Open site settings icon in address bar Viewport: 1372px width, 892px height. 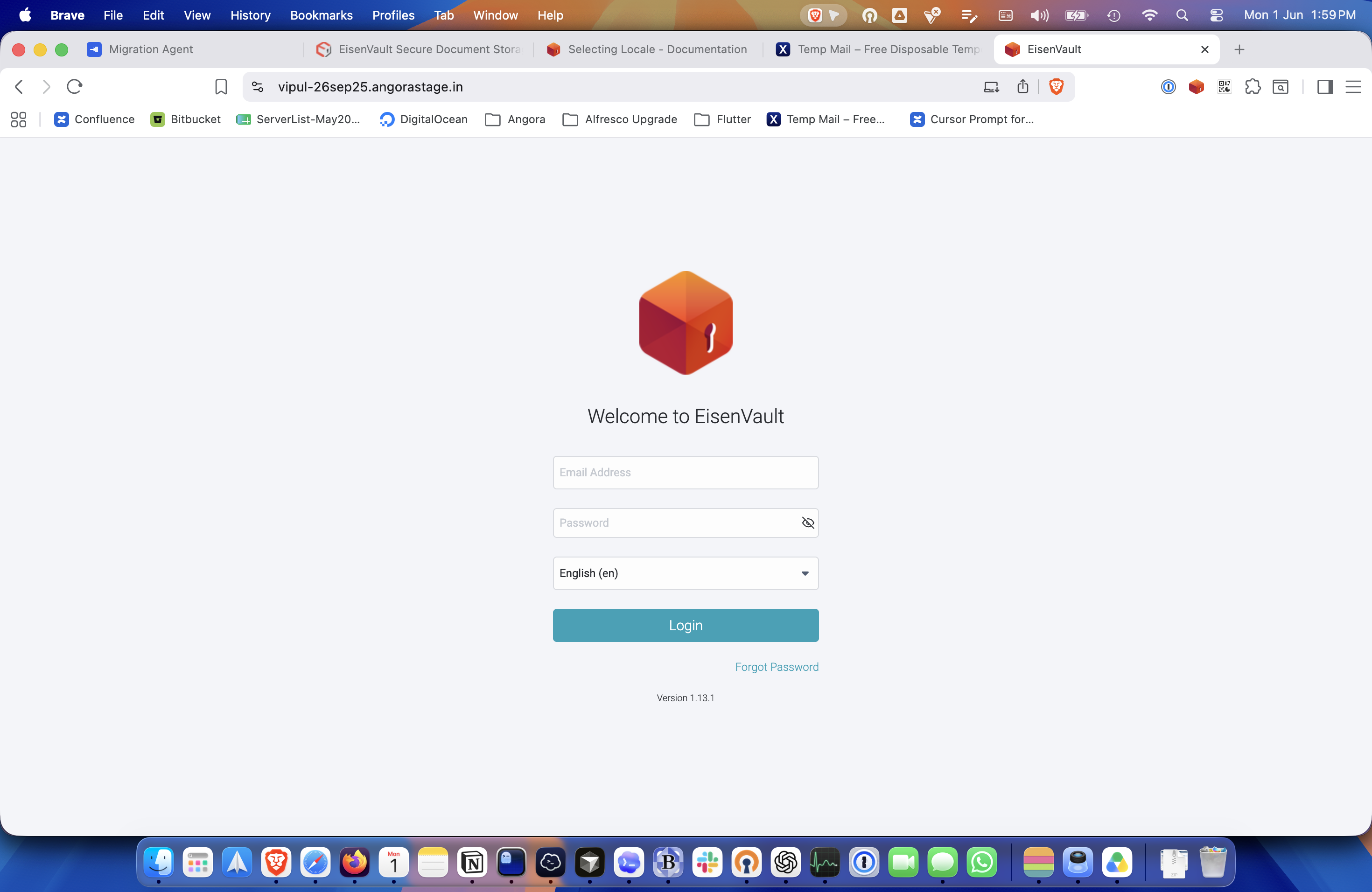258,86
